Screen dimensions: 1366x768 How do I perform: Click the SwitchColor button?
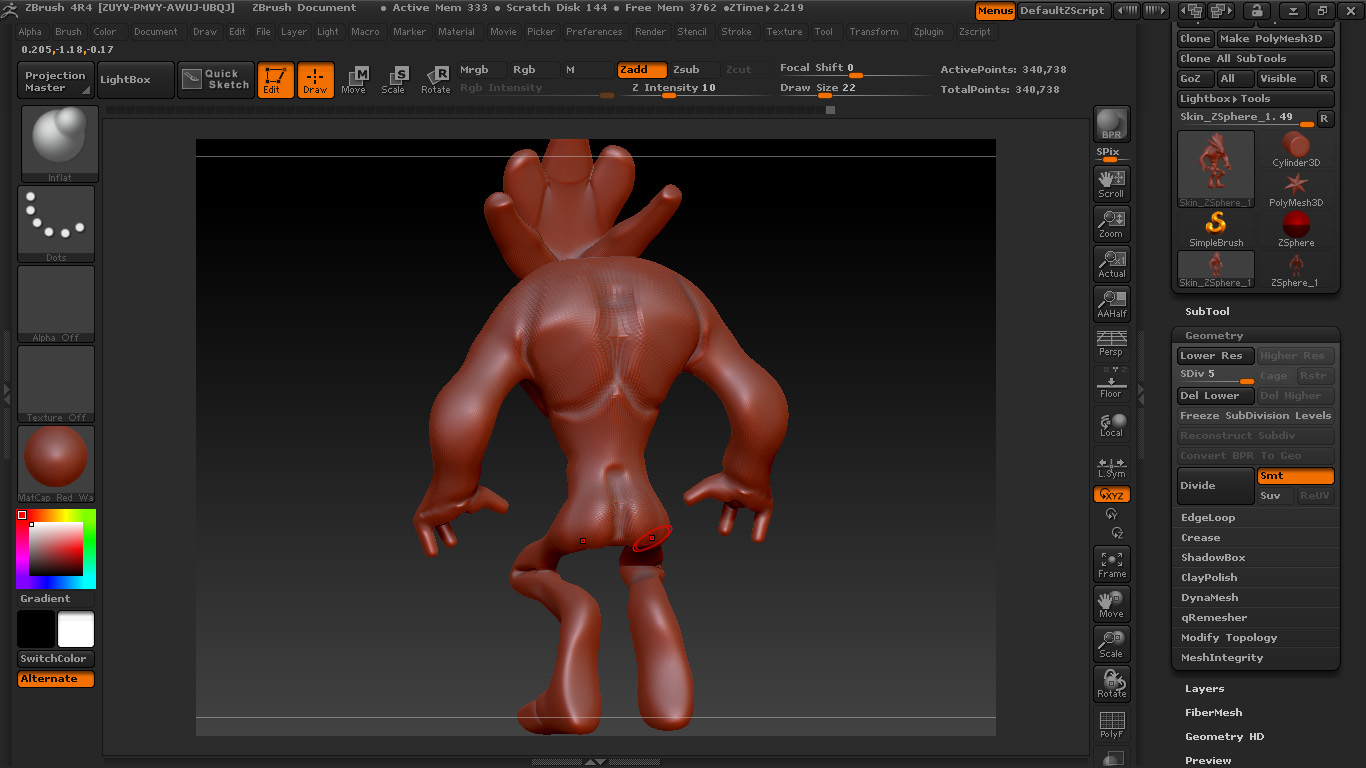(x=56, y=659)
